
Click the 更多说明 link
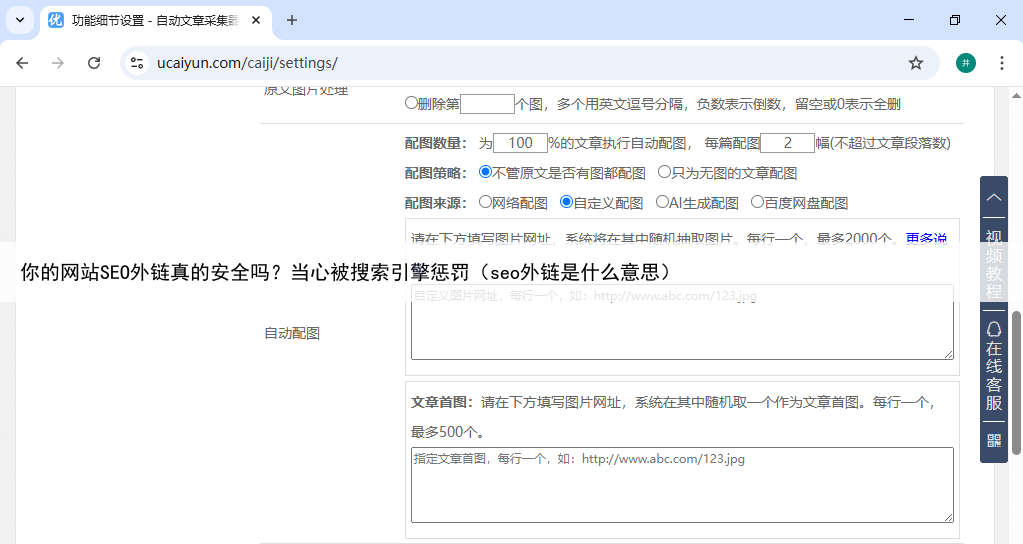click(925, 238)
